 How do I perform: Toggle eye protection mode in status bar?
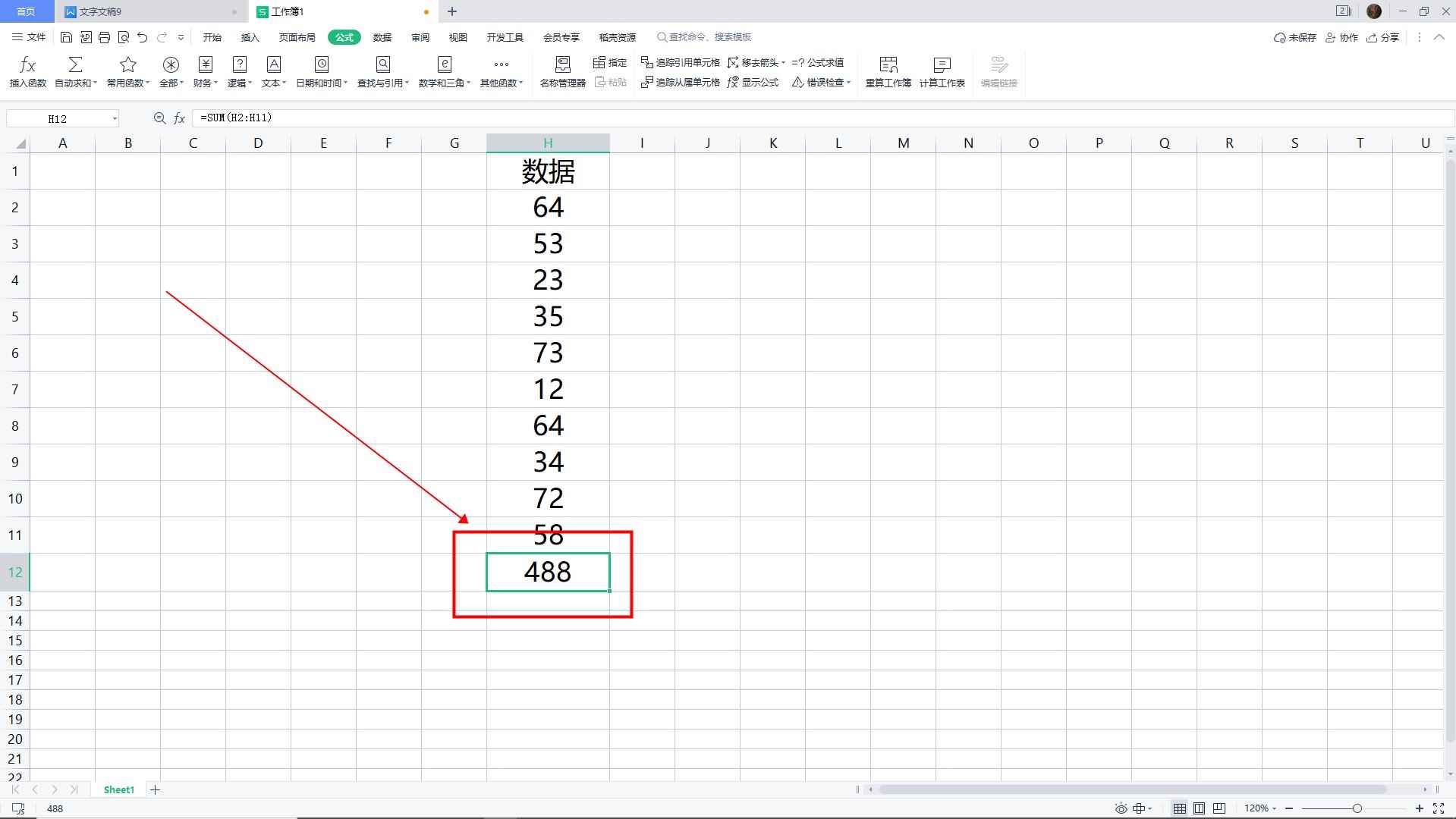tap(1121, 808)
